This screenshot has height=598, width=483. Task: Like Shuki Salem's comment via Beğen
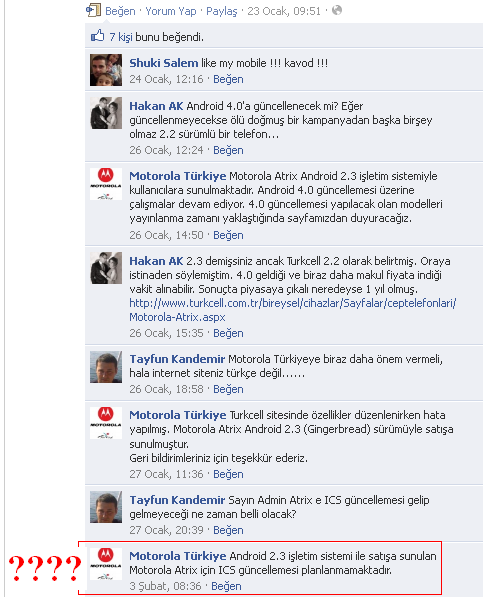(228, 79)
